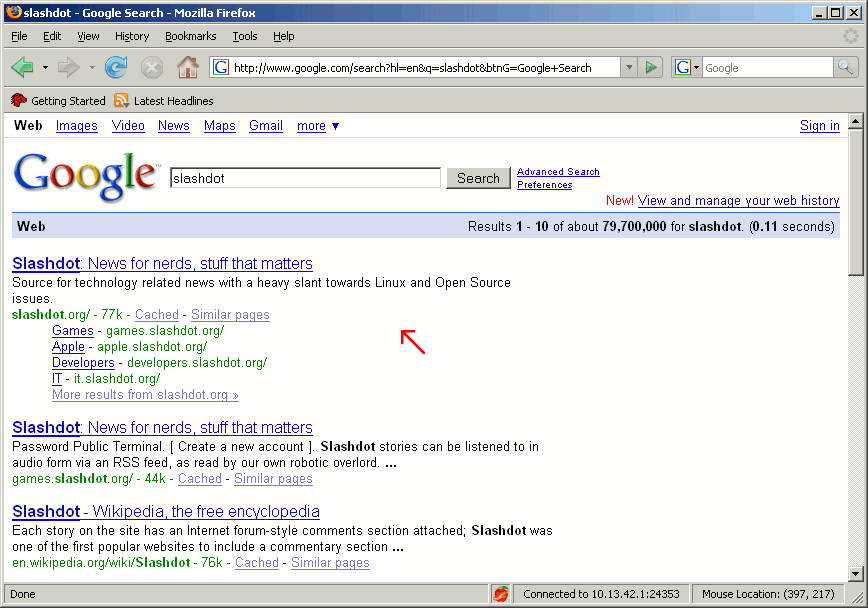The image size is (868, 608).
Task: Open Cached link for games.slashdot.org result
Action: click(x=200, y=478)
